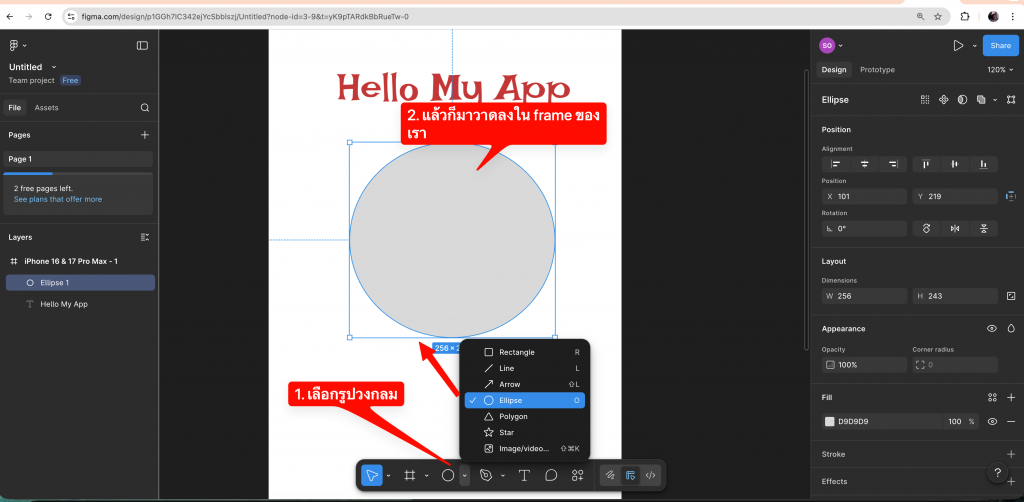Open the Actions tool in toolbar
The image size is (1024, 502).
(x=577, y=475)
